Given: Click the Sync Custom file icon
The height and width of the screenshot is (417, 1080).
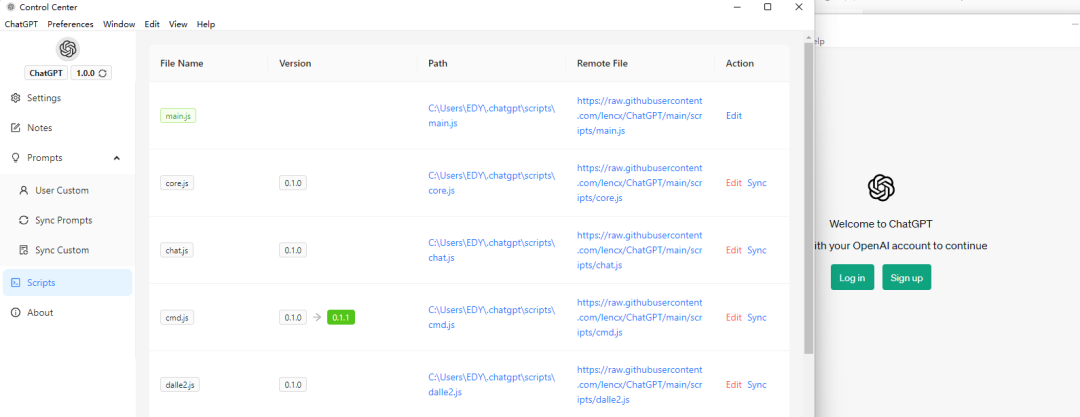Looking at the screenshot, I should [24, 250].
